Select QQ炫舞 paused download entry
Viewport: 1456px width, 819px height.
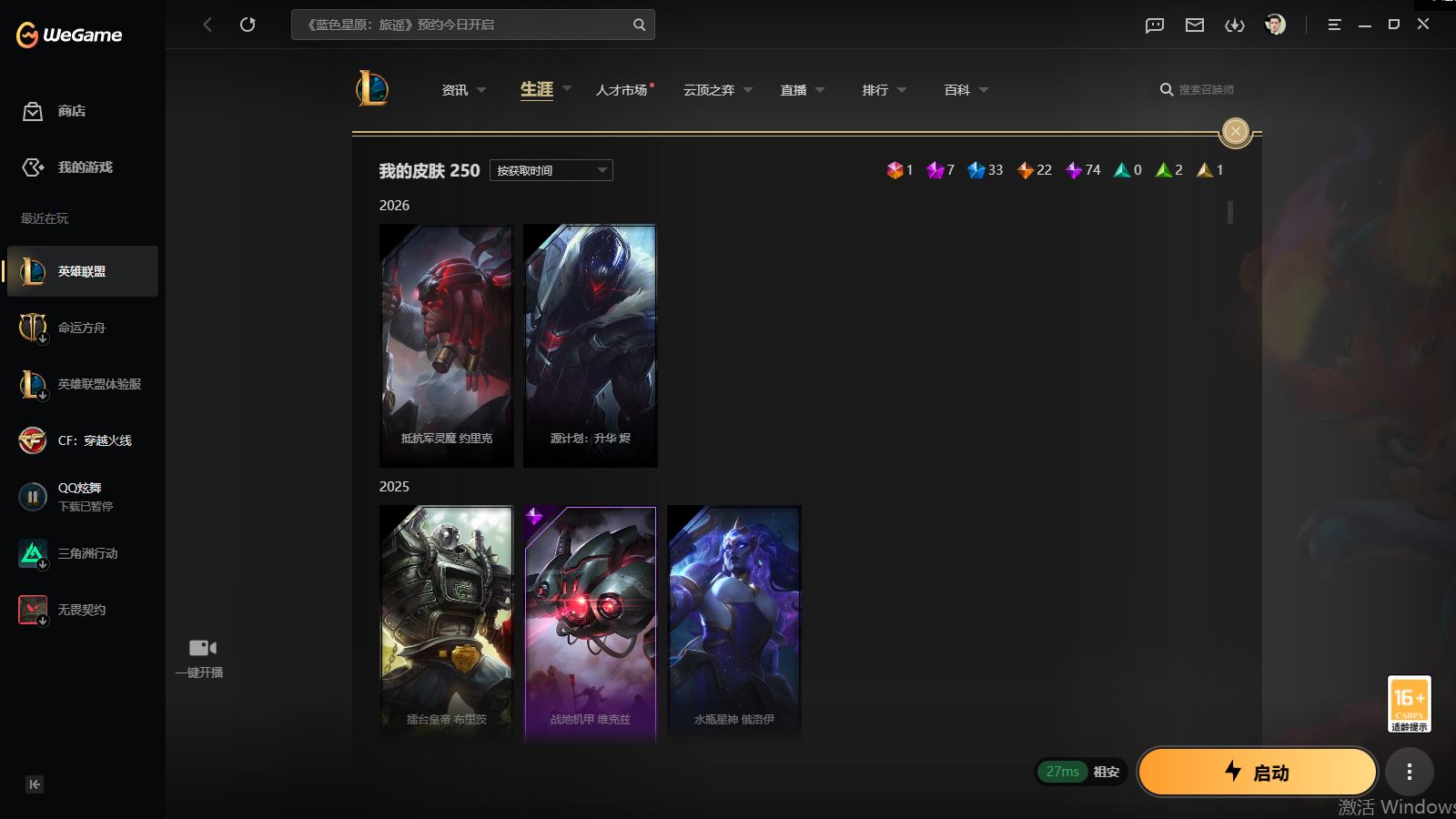(83, 497)
